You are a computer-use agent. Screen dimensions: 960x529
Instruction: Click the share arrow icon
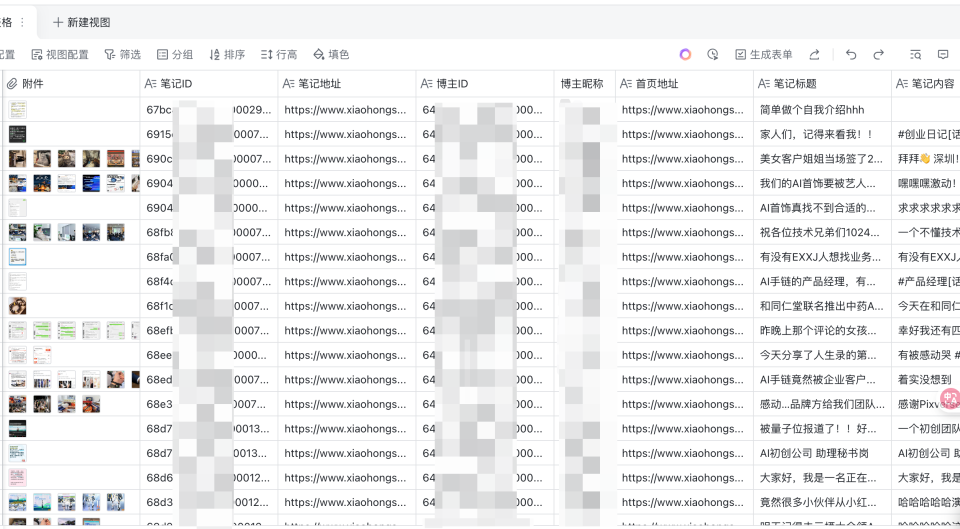pos(815,55)
